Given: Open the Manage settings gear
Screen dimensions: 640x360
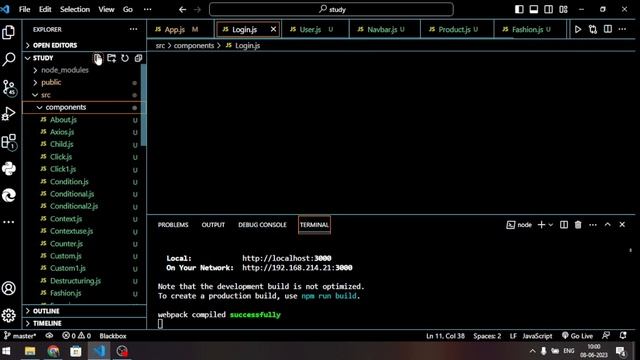Looking at the screenshot, I should coord(9,315).
